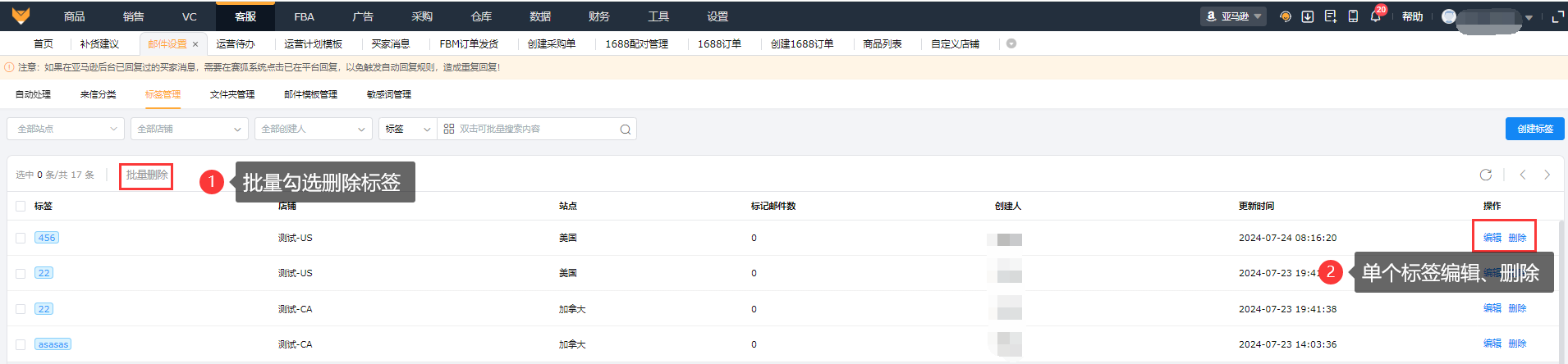Image resolution: width=1568 pixels, height=364 pixels.
Task: Open the 商品 menu
Action: pyautogui.click(x=75, y=16)
